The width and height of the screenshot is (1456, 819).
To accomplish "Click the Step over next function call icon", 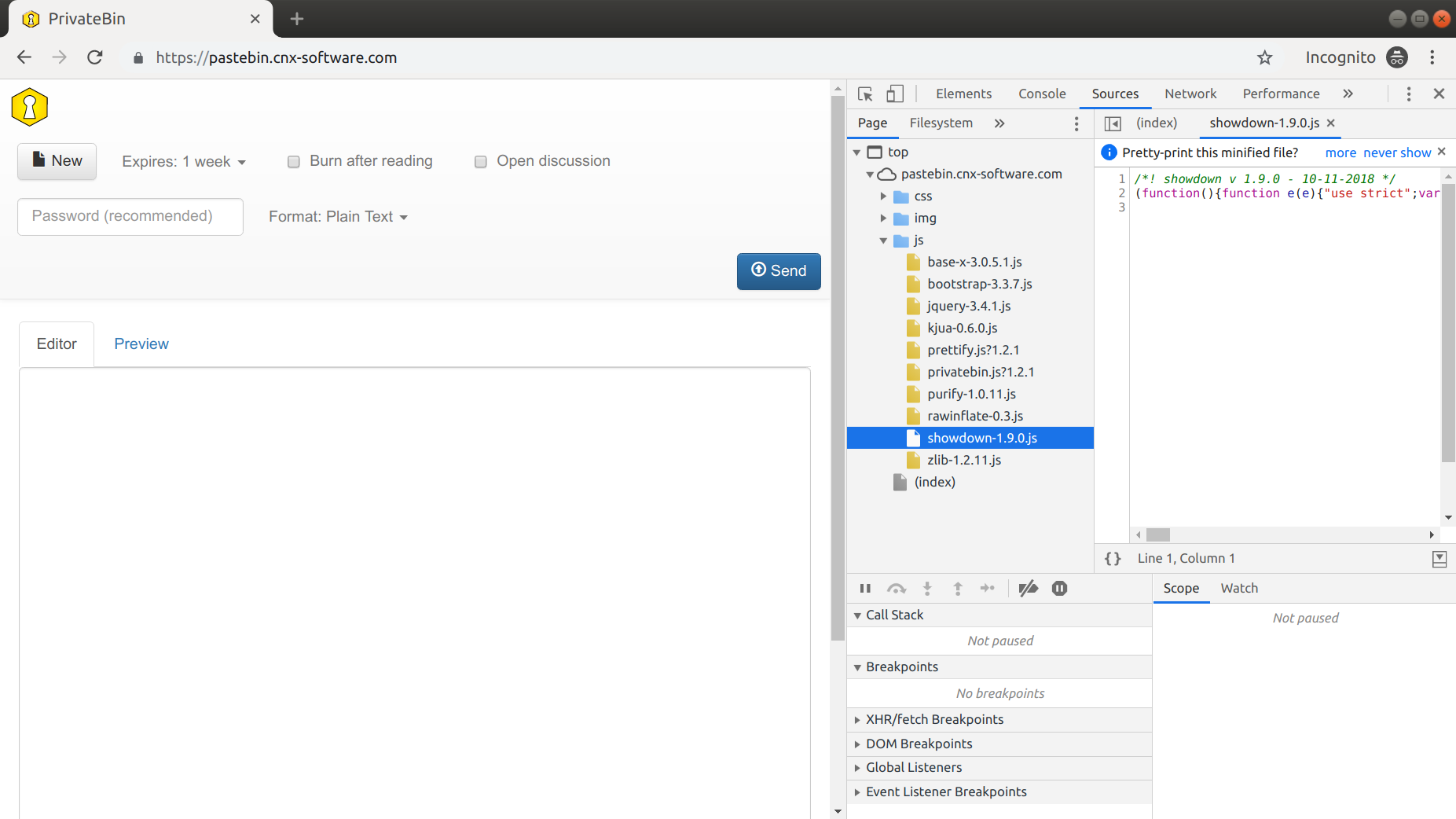I will 897,588.
